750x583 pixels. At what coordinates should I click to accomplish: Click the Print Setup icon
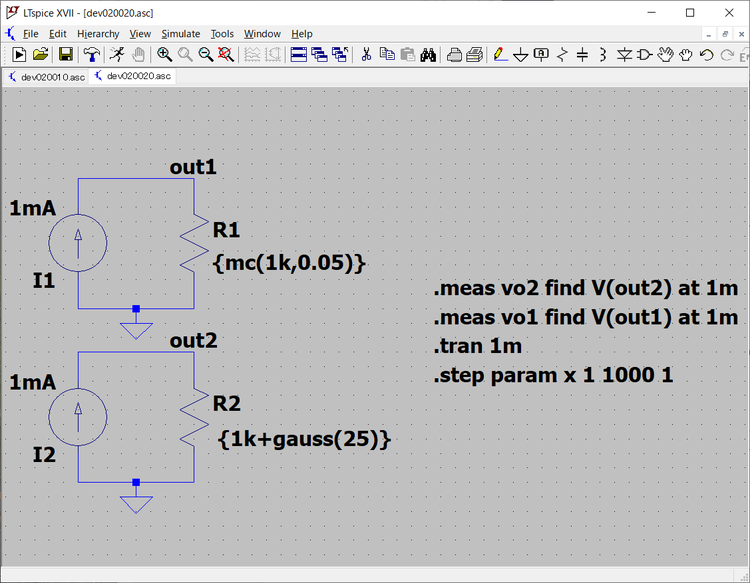click(454, 55)
